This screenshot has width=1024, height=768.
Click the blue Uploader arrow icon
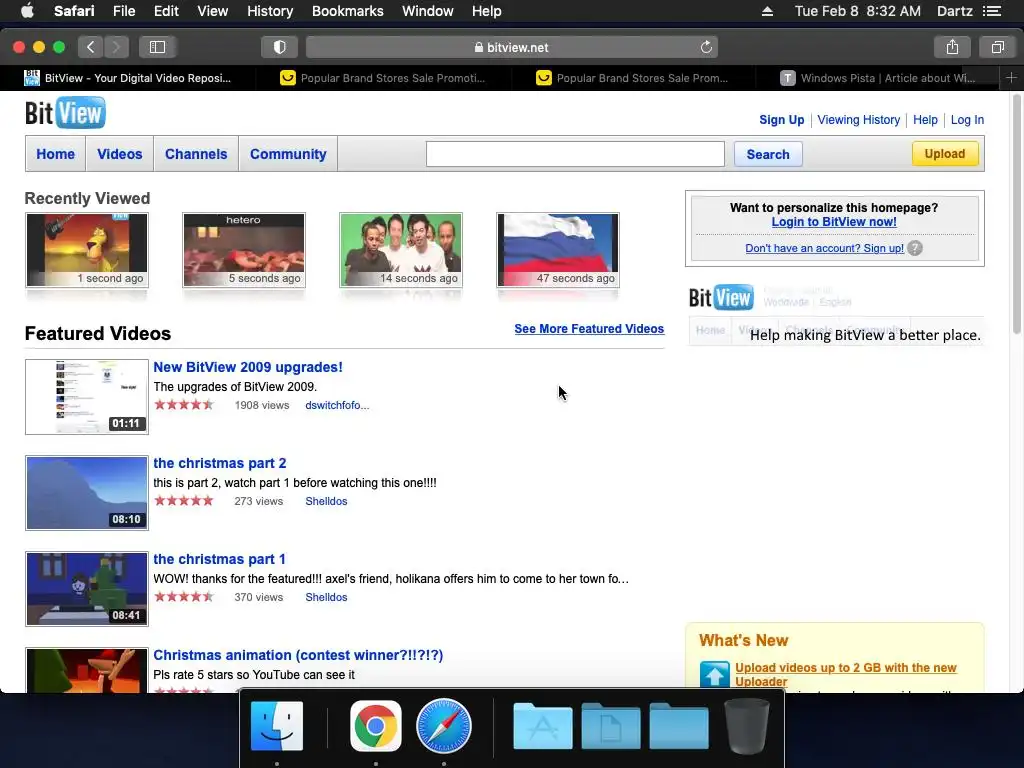tap(714, 675)
